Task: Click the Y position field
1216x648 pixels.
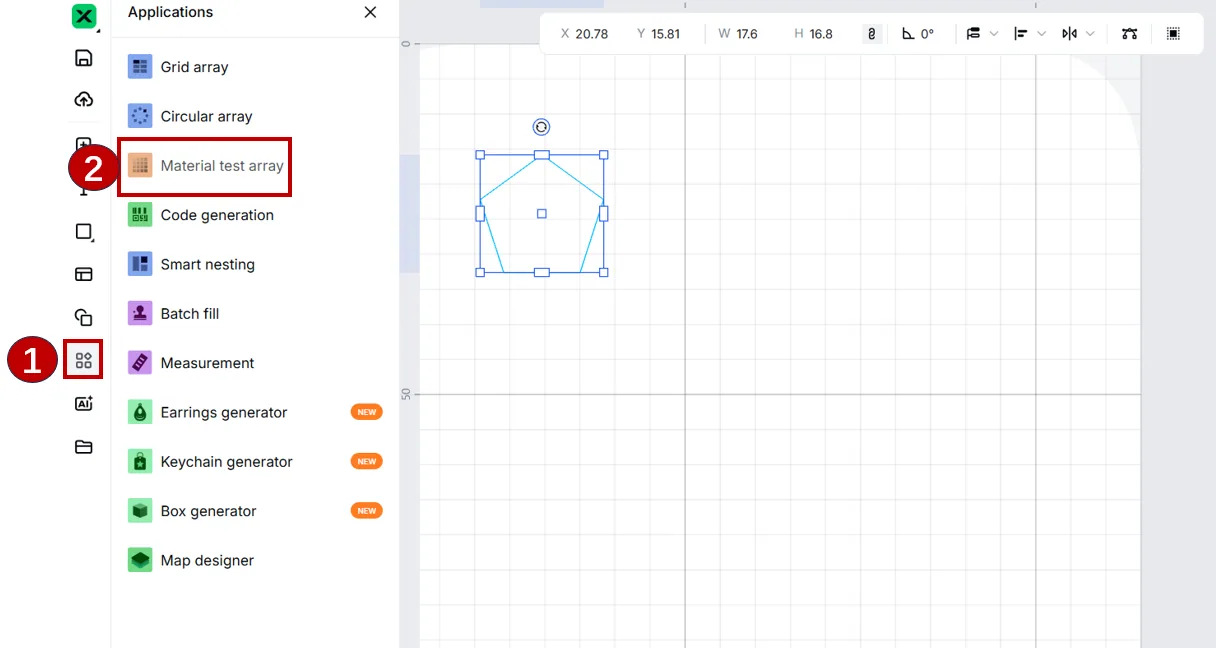Action: (x=660, y=33)
